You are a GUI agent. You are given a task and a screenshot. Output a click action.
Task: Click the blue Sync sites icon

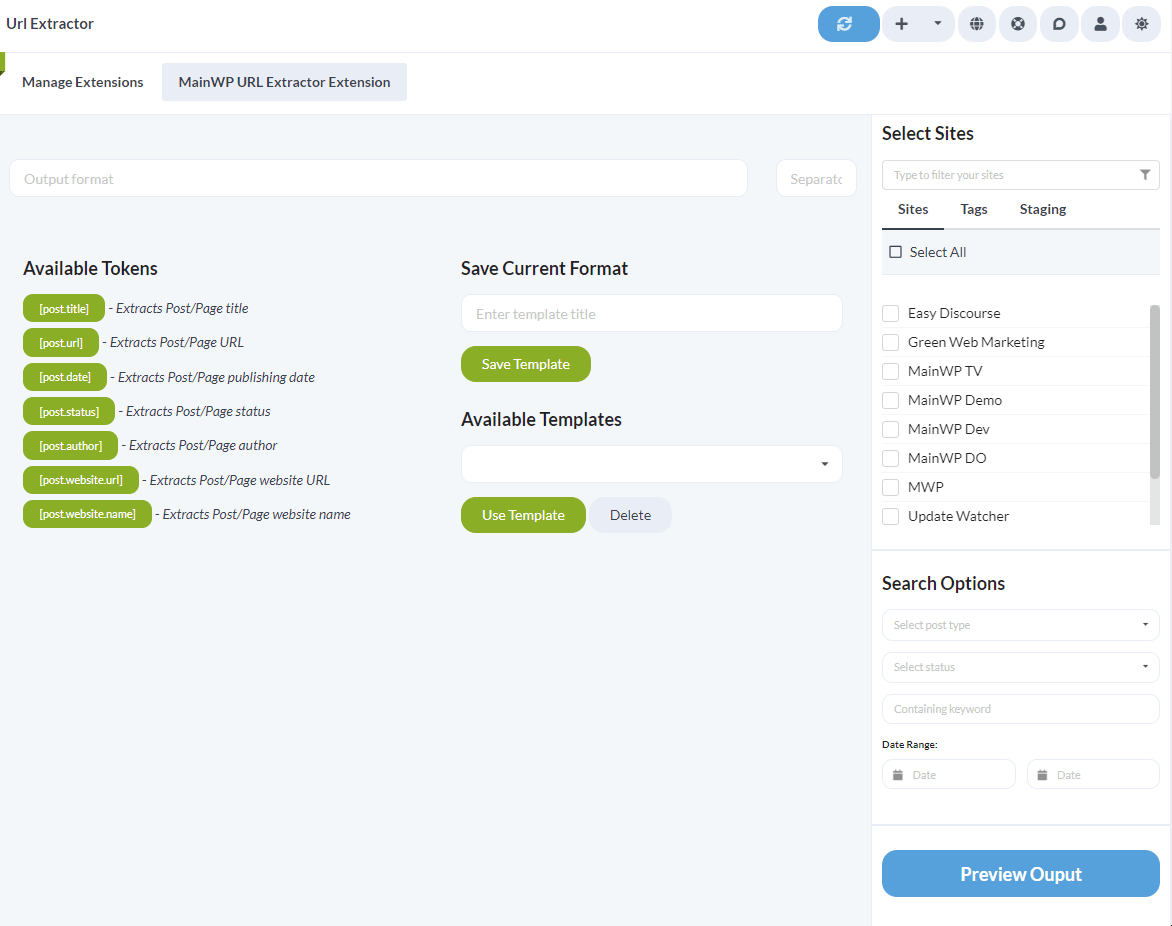click(x=848, y=23)
